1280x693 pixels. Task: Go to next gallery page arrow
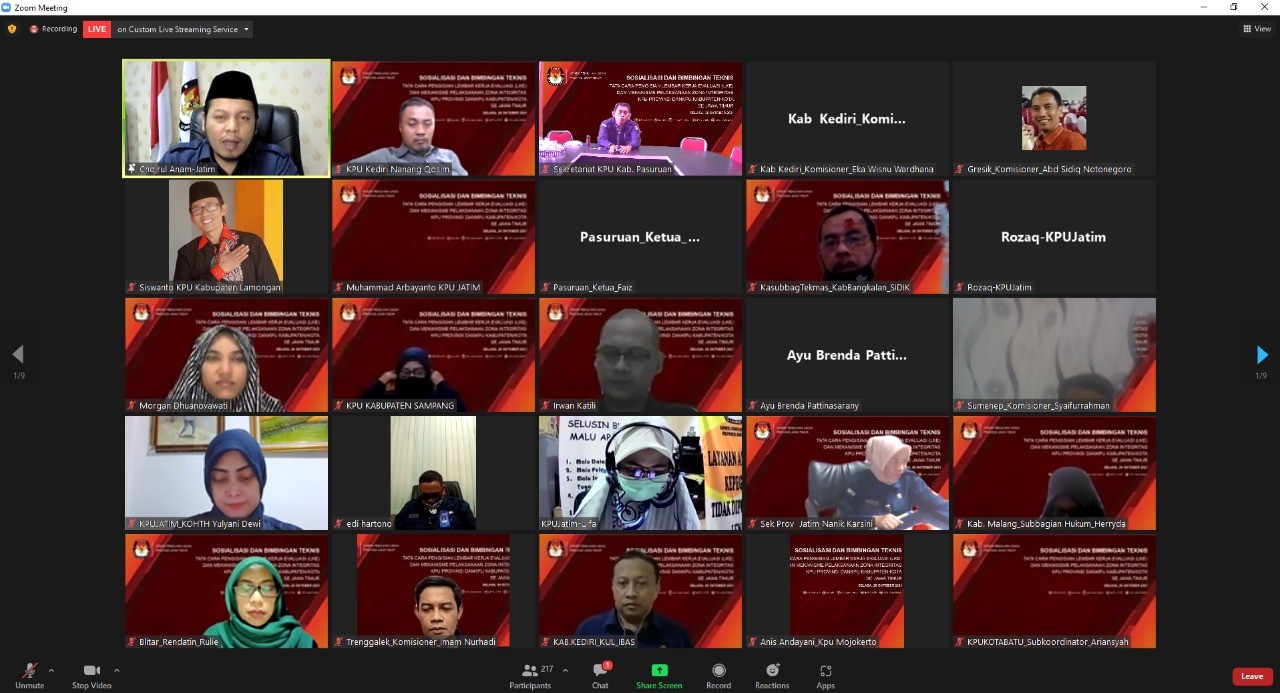tap(1262, 355)
